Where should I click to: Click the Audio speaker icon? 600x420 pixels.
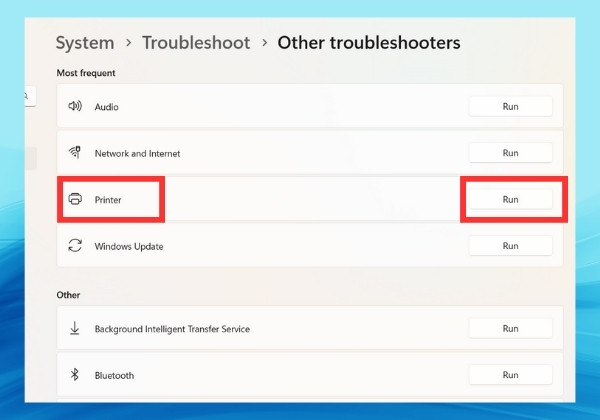tap(75, 106)
